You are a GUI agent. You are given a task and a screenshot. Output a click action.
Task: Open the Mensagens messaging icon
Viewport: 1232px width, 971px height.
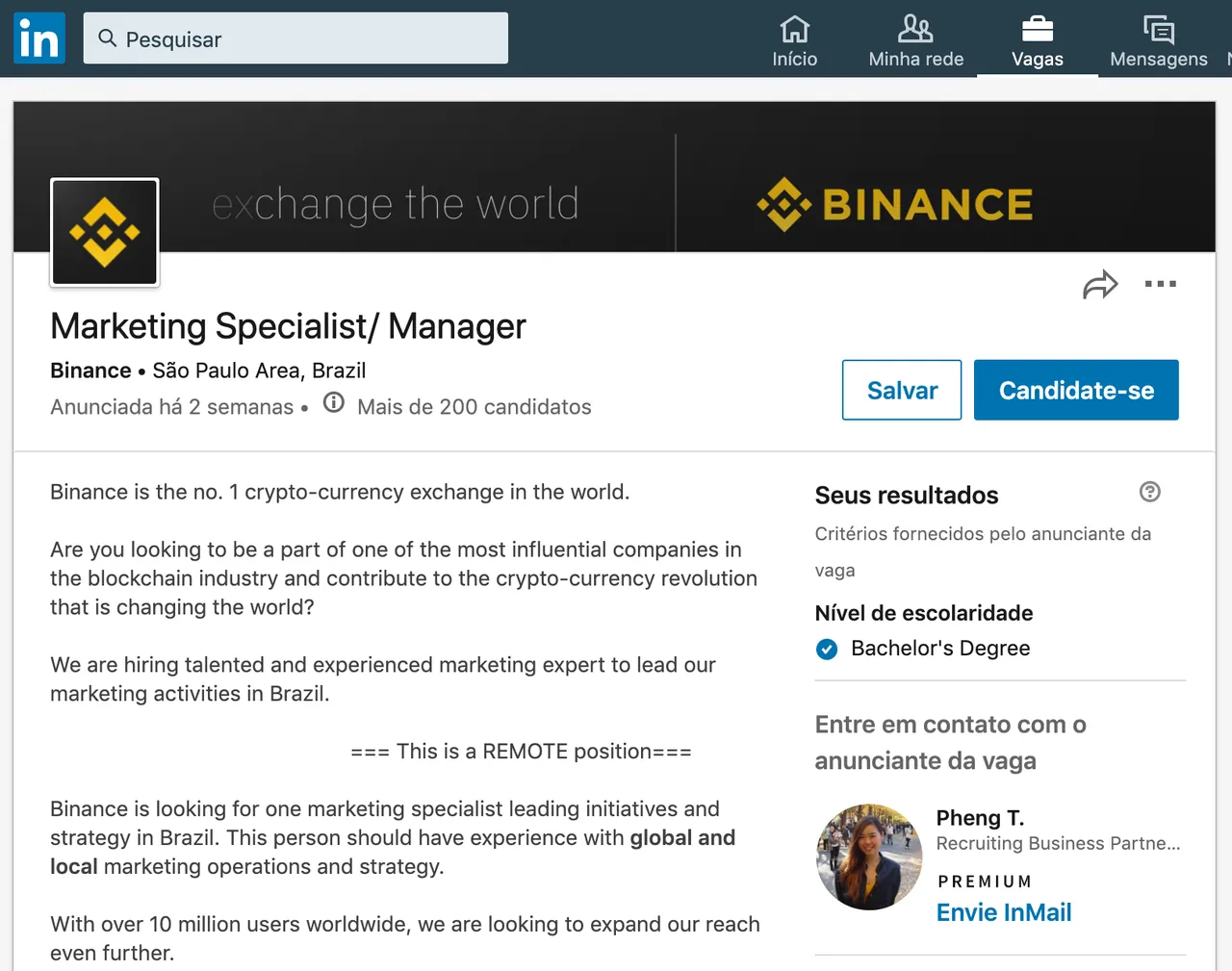tap(1158, 31)
